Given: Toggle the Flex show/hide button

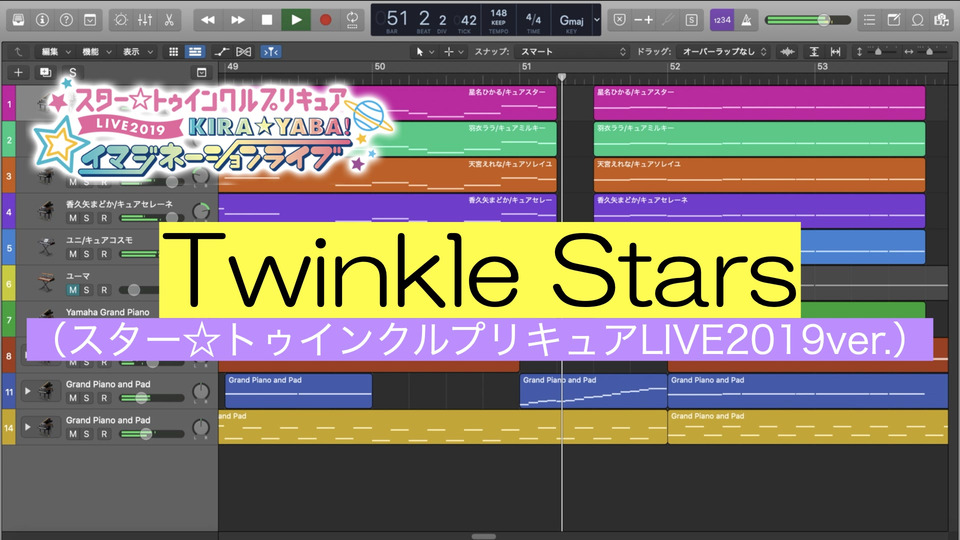Looking at the screenshot, I should [x=244, y=52].
